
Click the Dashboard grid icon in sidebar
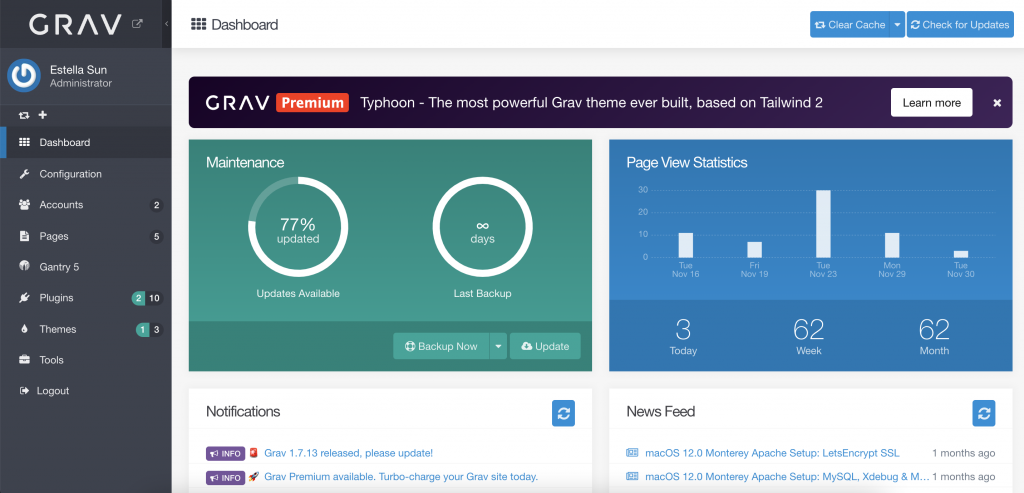24,142
